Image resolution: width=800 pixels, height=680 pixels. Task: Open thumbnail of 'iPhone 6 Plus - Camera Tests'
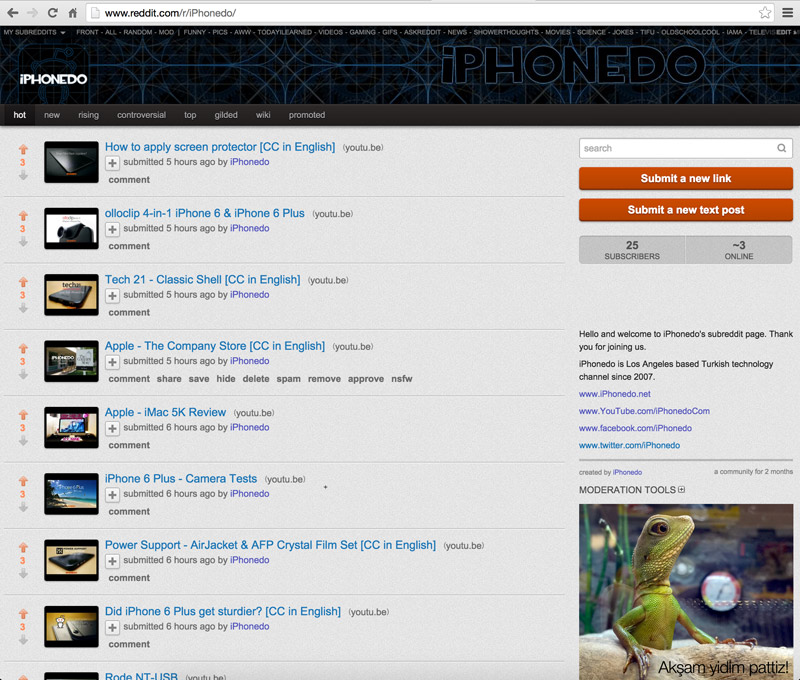coord(71,494)
